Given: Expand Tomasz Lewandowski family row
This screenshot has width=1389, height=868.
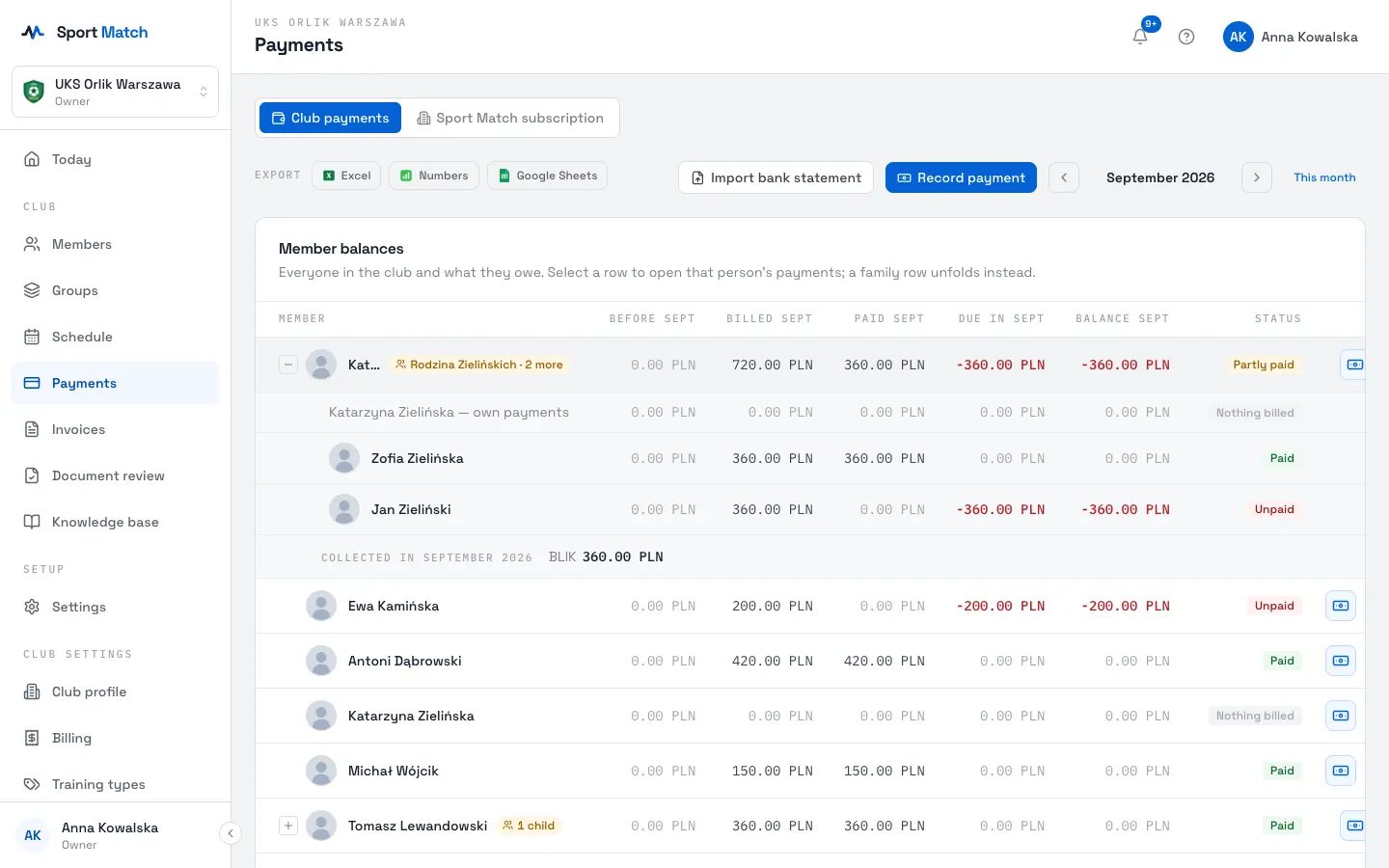Looking at the screenshot, I should [288, 826].
